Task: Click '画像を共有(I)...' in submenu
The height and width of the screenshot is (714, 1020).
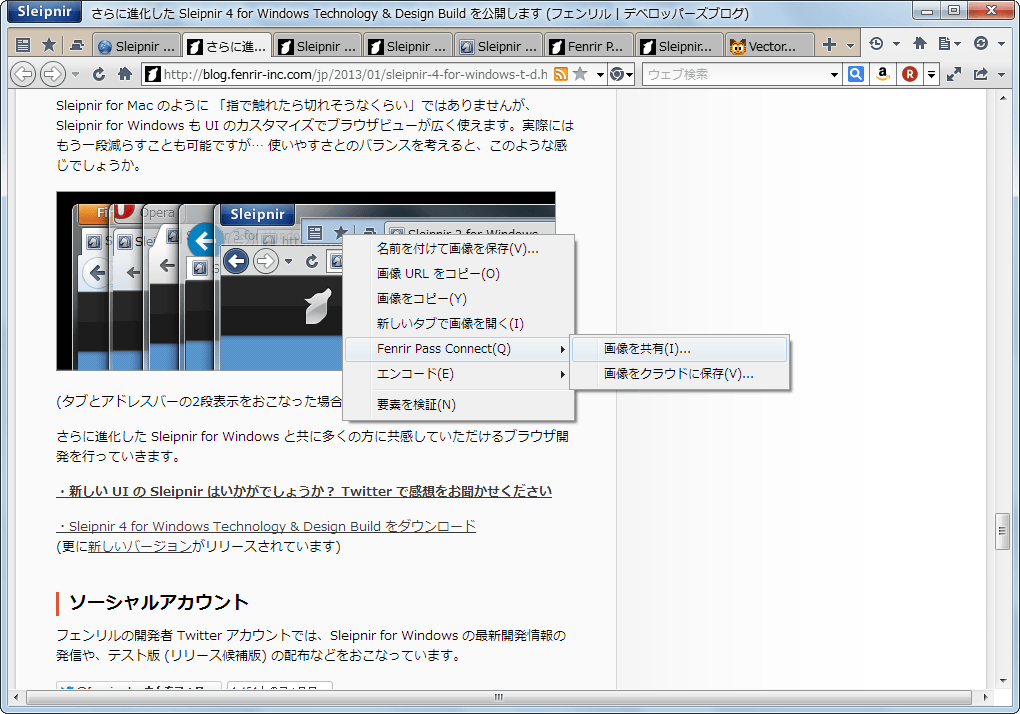Action: point(679,349)
